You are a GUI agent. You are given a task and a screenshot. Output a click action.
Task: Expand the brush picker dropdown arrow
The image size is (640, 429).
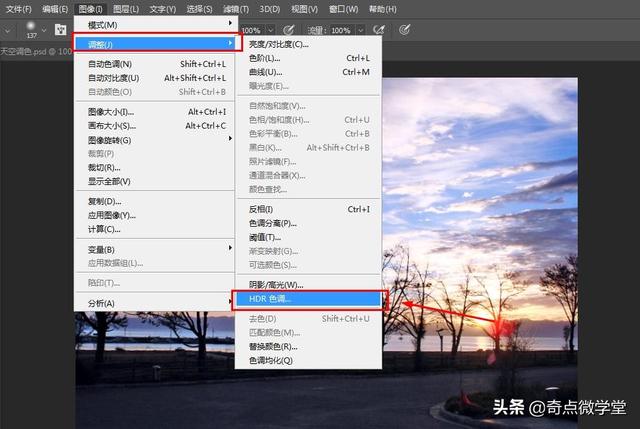(x=44, y=30)
